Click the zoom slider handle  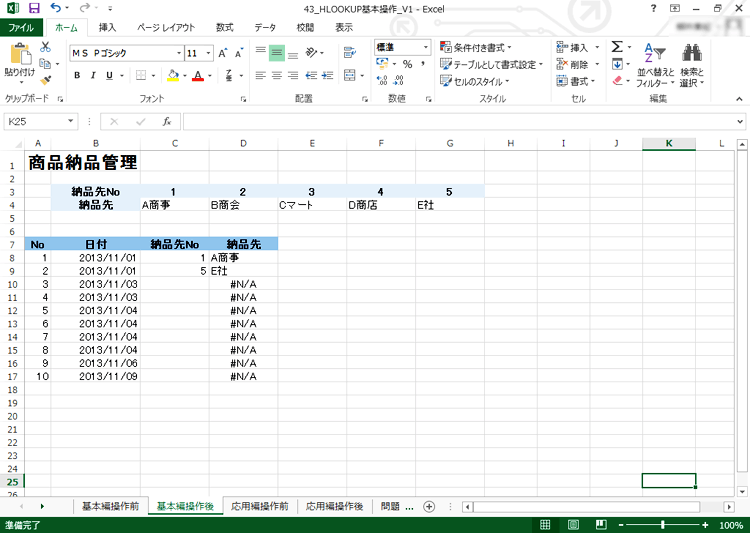662,525
